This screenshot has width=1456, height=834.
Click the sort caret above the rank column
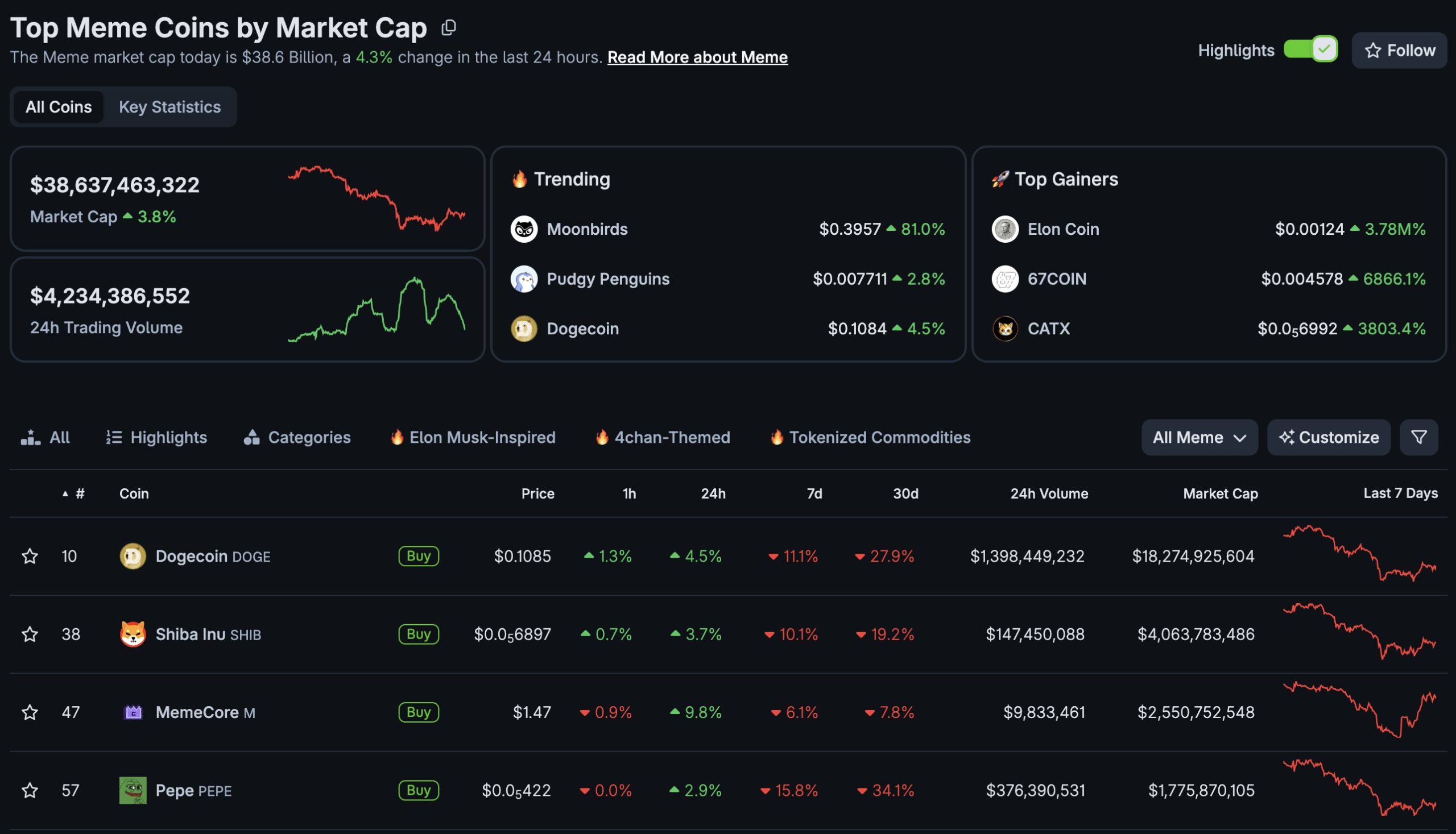point(65,493)
